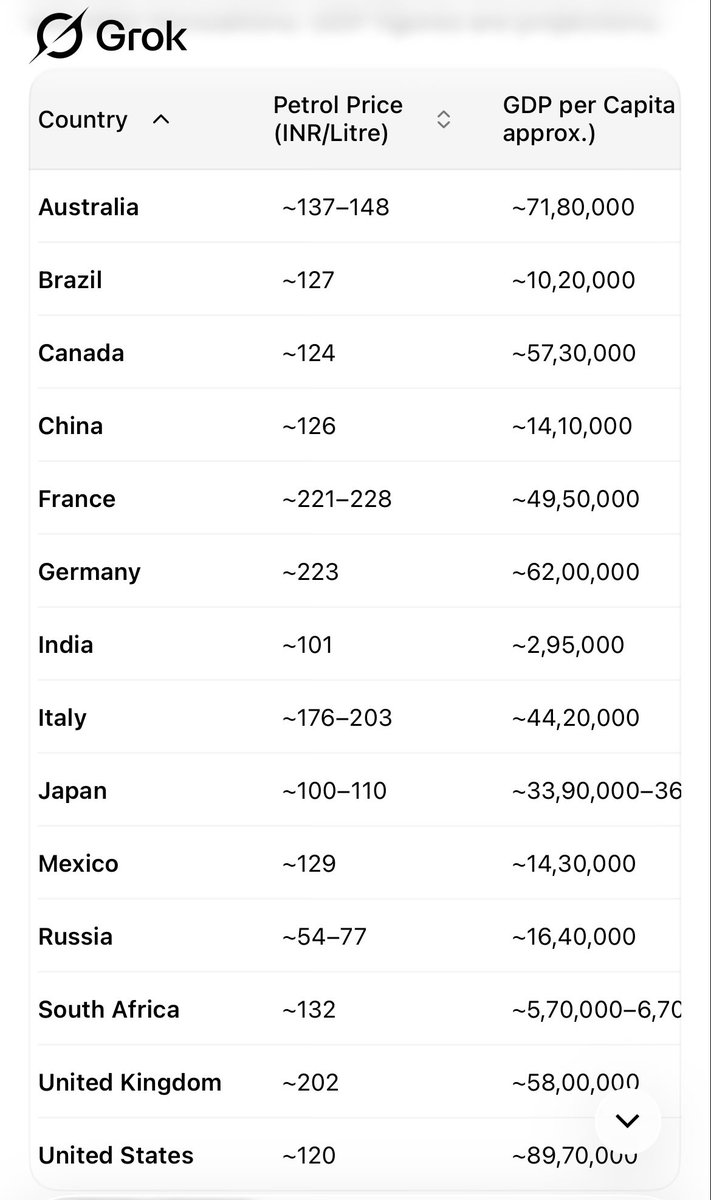Viewport: 711px width, 1200px height.
Task: Select Germany's GDP value ~62,00,000
Action: click(575, 572)
